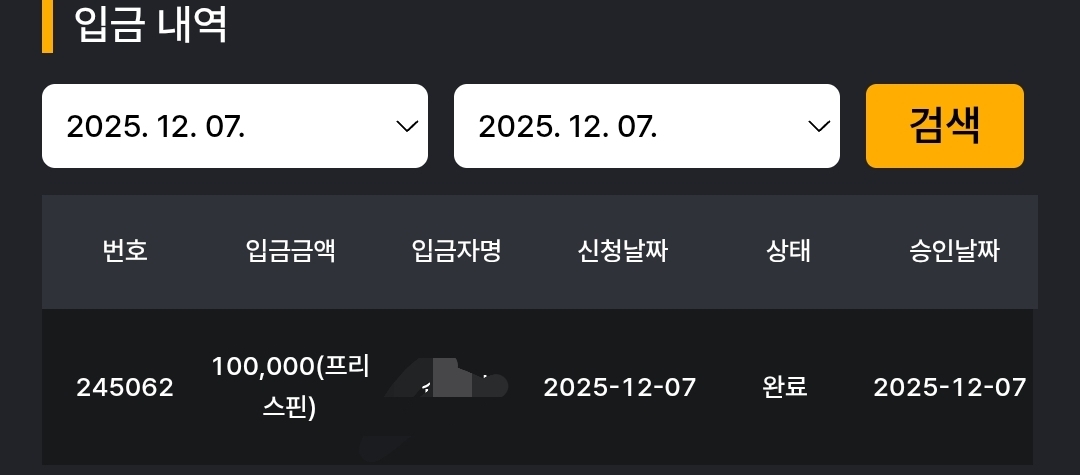Open the start date dropdown
This screenshot has height=475, width=1080.
[234, 126]
